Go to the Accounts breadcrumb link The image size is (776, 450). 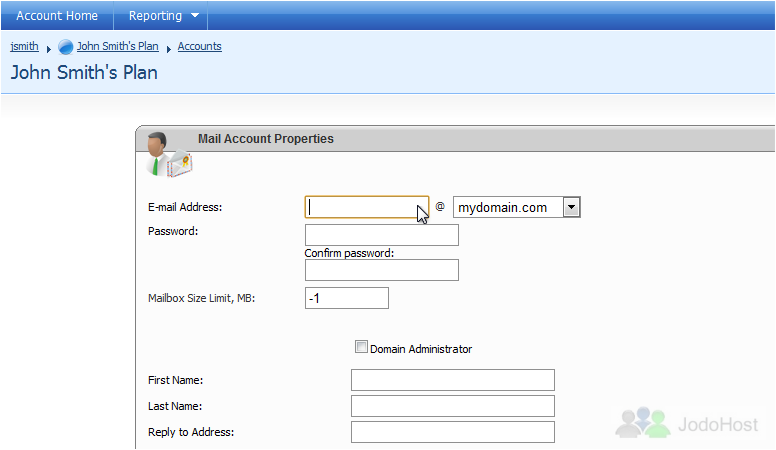click(x=199, y=46)
